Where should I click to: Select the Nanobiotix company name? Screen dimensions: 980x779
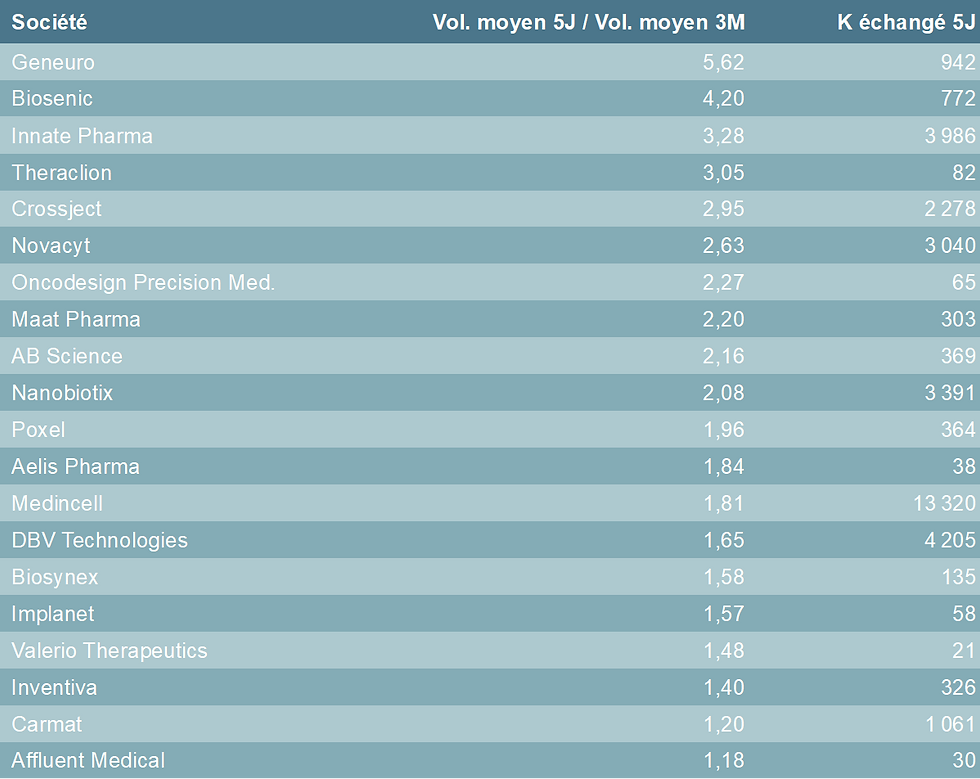[x=62, y=393]
